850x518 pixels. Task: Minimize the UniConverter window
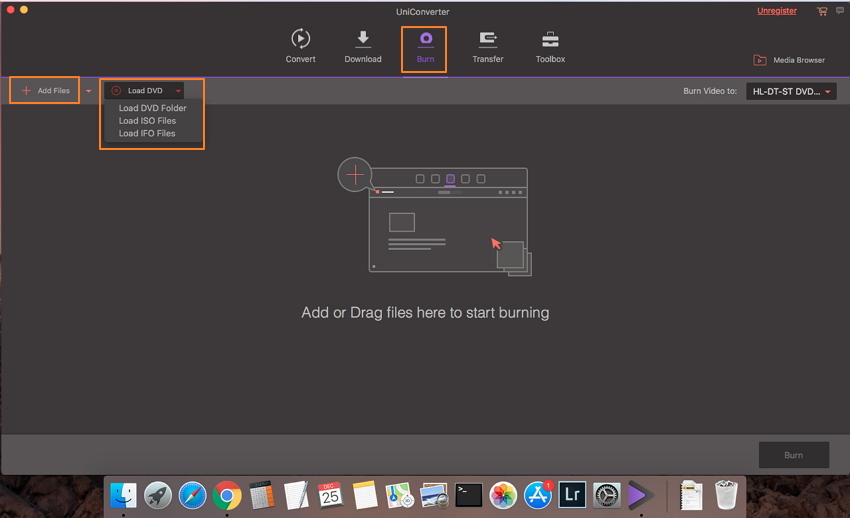pos(24,10)
